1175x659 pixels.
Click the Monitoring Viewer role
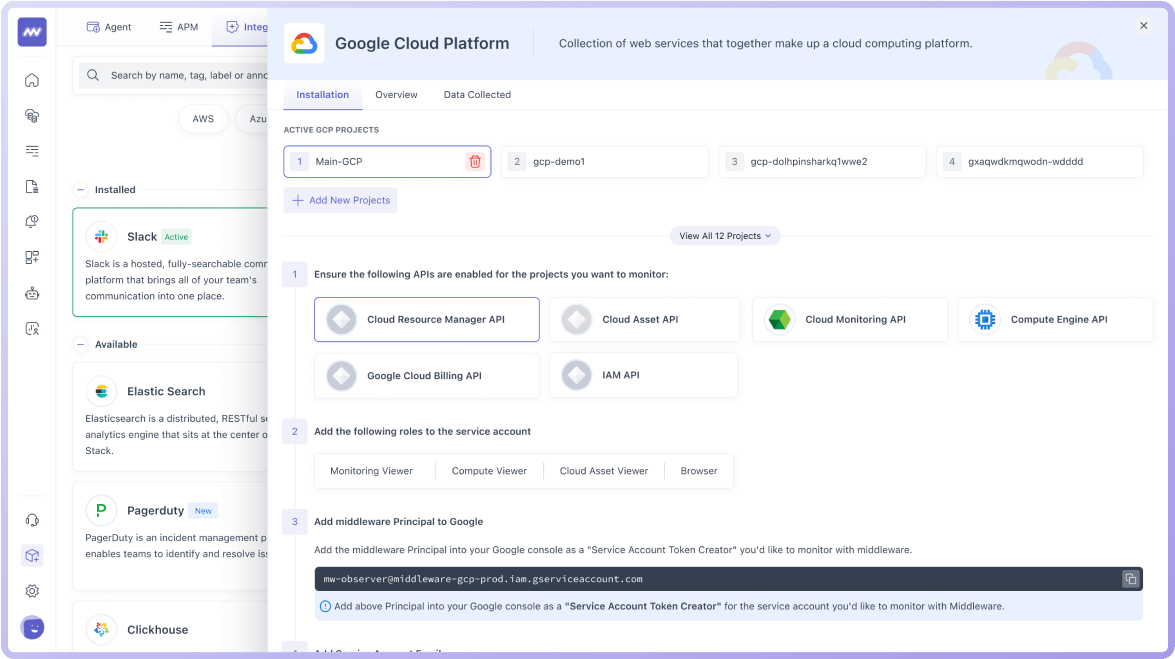tap(372, 471)
